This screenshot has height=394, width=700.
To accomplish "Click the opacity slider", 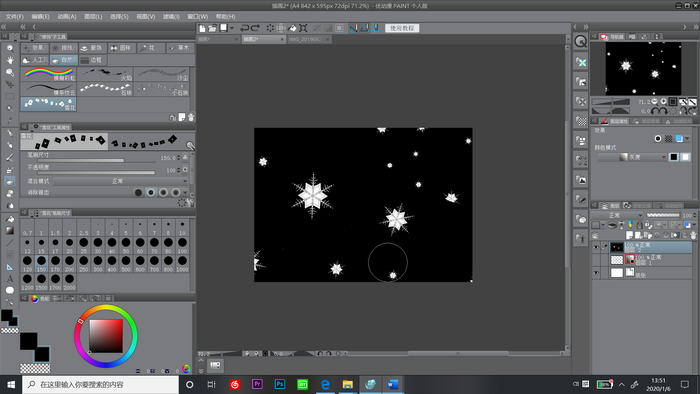I will coord(97,173).
